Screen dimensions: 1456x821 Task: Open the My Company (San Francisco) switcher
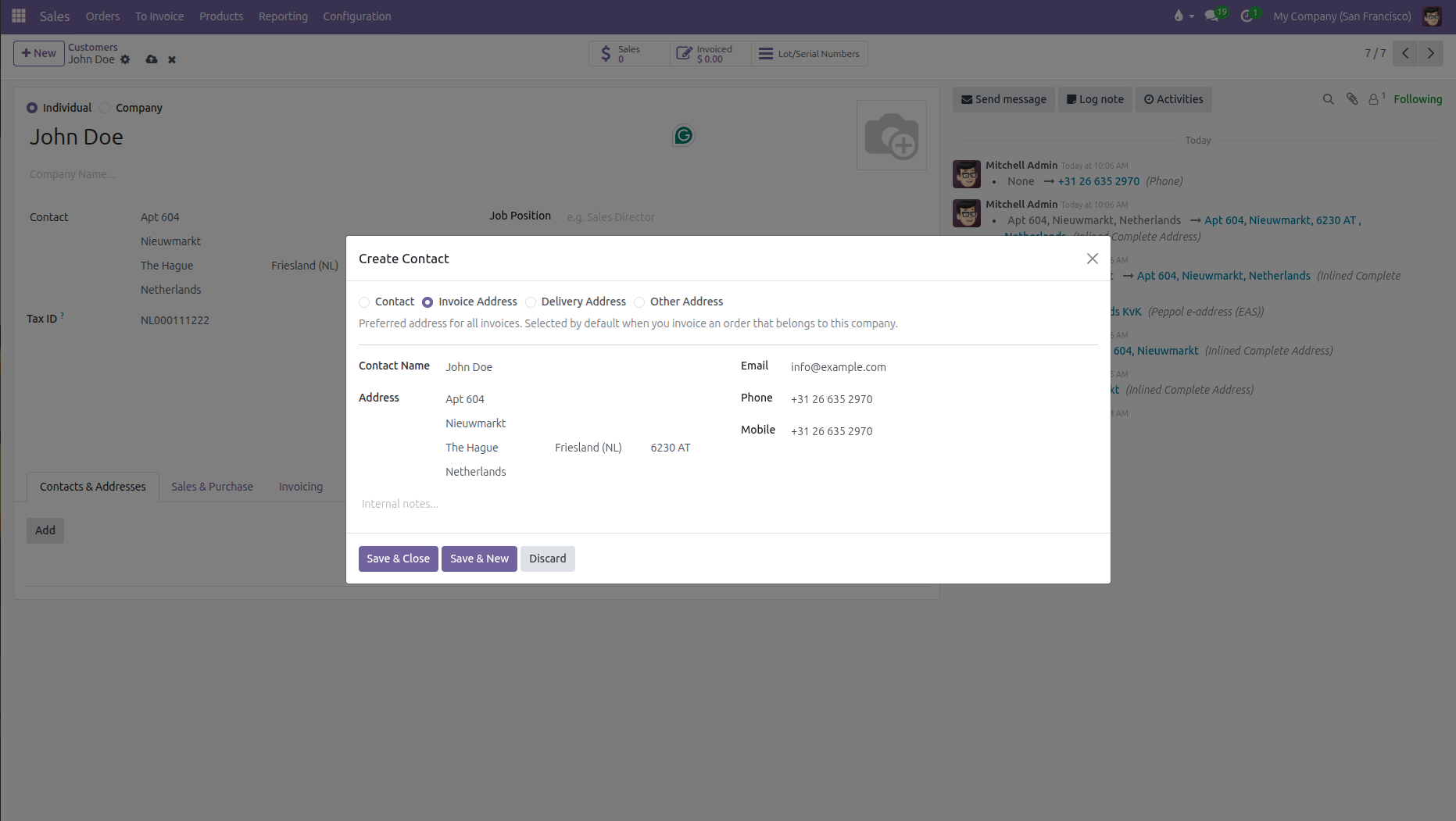coord(1342,16)
